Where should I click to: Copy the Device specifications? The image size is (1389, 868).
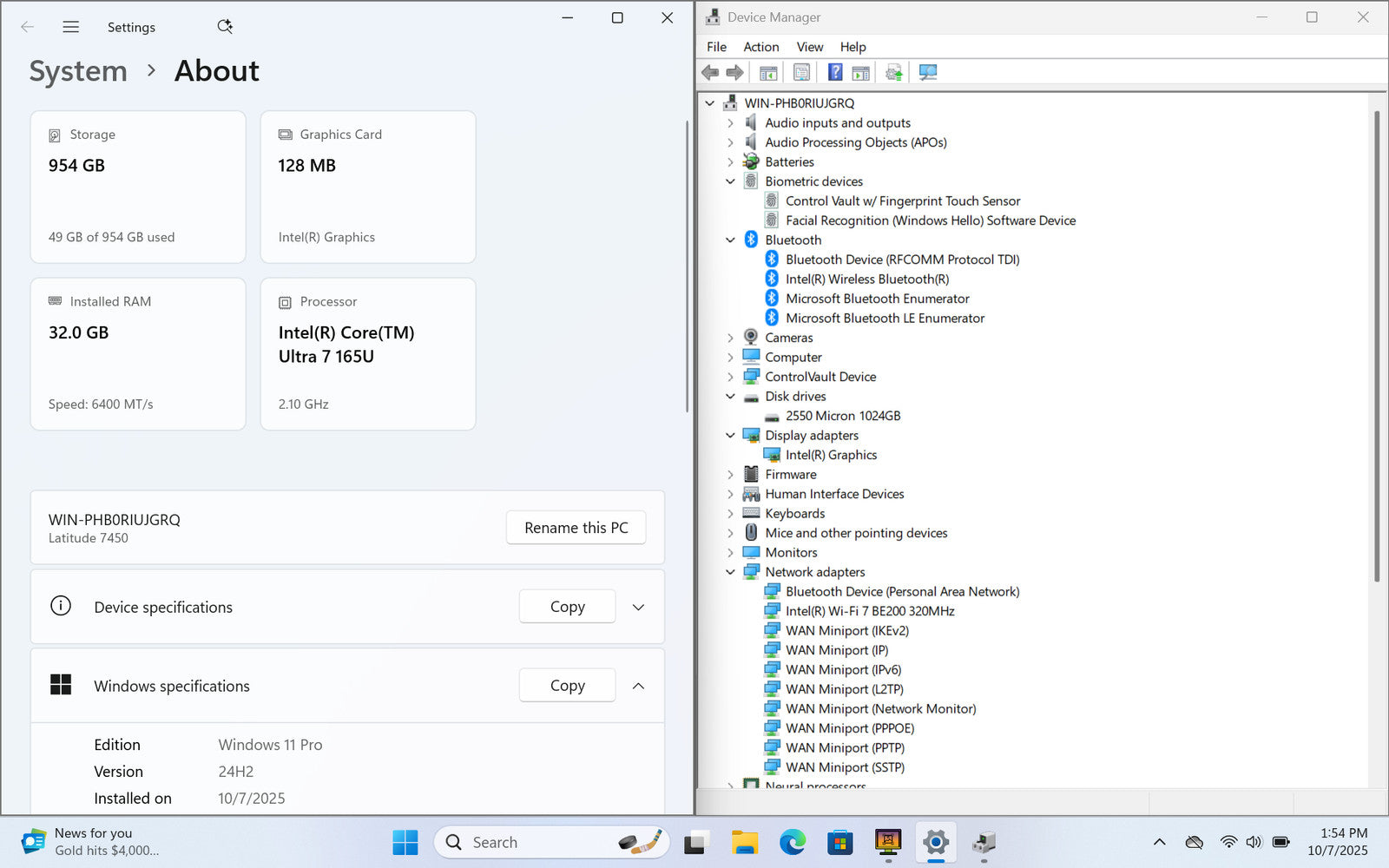point(567,607)
